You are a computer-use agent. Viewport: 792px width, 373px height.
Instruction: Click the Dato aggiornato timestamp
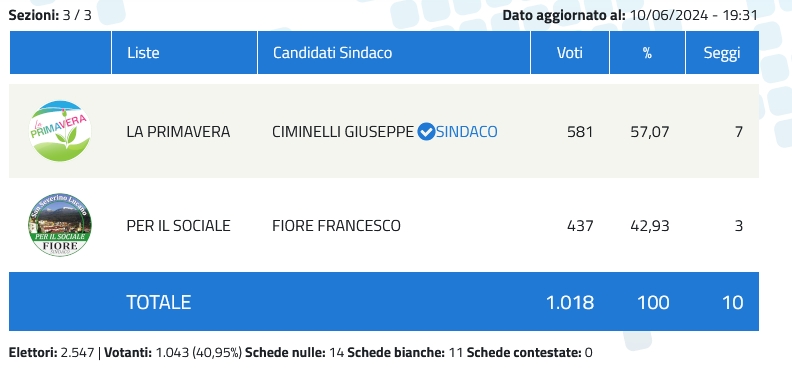point(630,15)
